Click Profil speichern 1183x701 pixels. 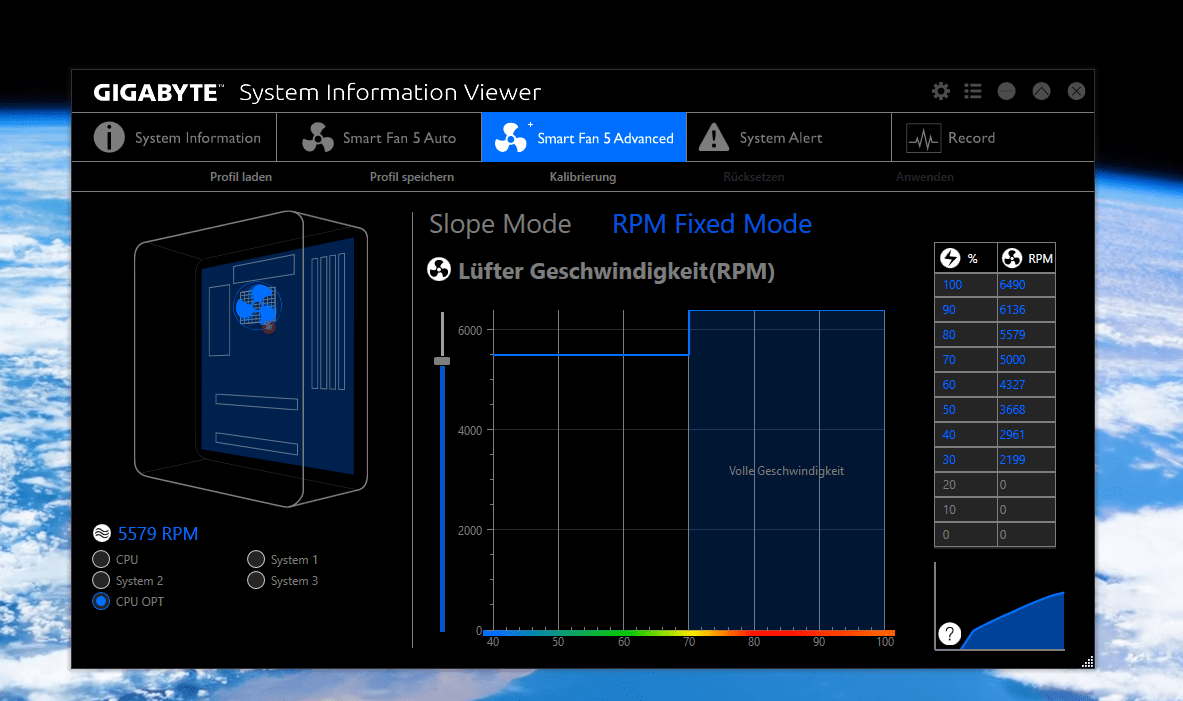coord(412,177)
